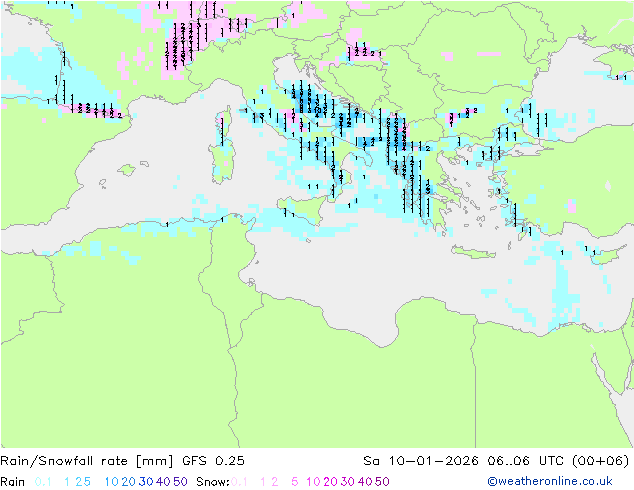The height and width of the screenshot is (490, 634).
Task: Select the pink snow legend value 5
Action: [x=295, y=482]
